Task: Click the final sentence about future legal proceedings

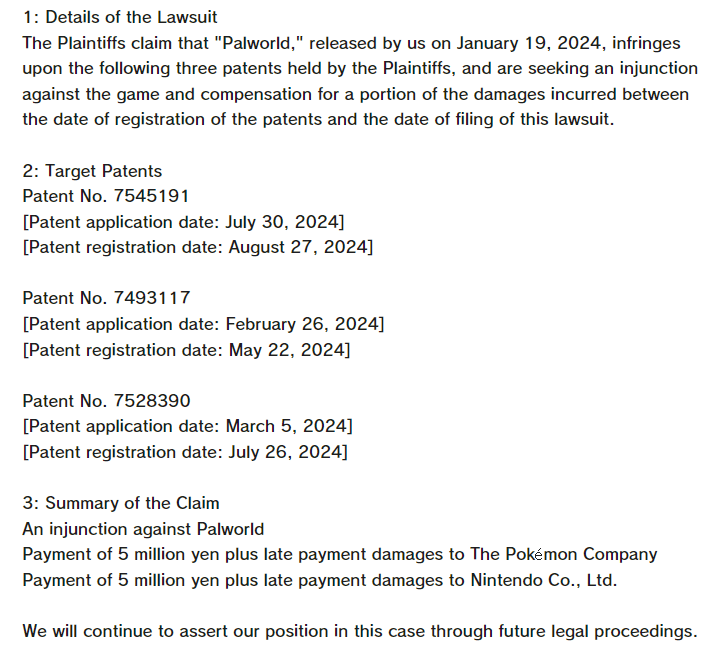Action: coord(359,631)
